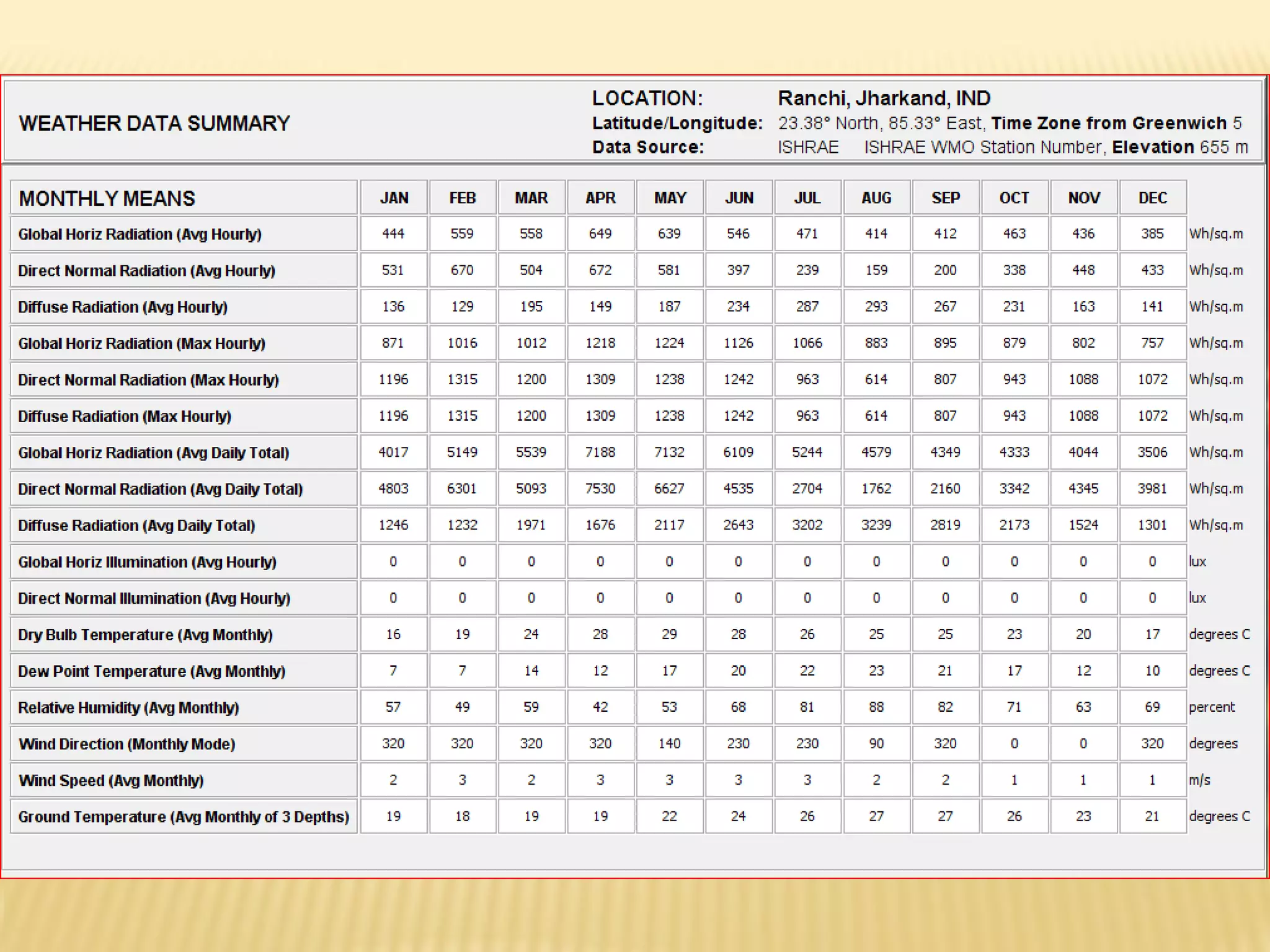Click the Ranchi, Jharkand, IND location text

pyautogui.click(x=884, y=98)
